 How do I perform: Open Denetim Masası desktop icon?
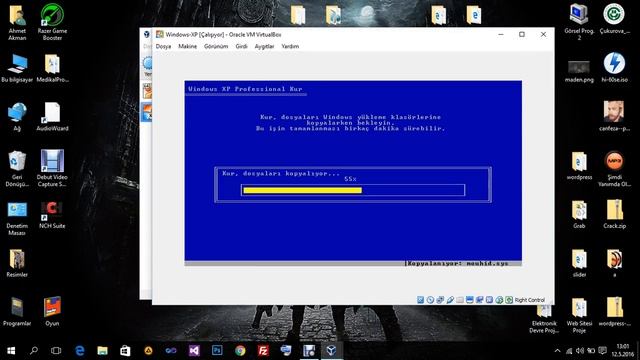click(17, 218)
